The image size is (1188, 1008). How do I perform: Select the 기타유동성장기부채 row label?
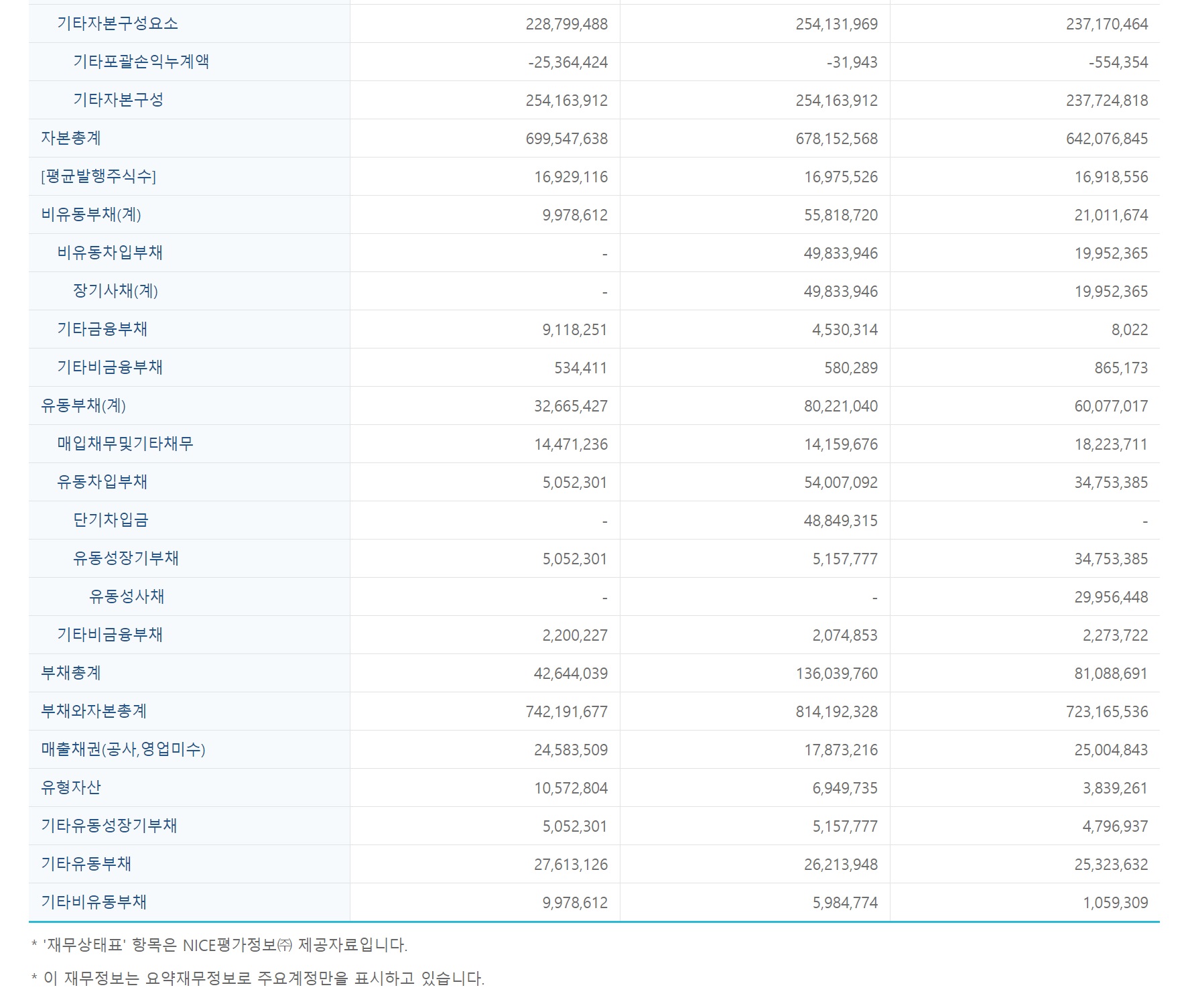[109, 826]
